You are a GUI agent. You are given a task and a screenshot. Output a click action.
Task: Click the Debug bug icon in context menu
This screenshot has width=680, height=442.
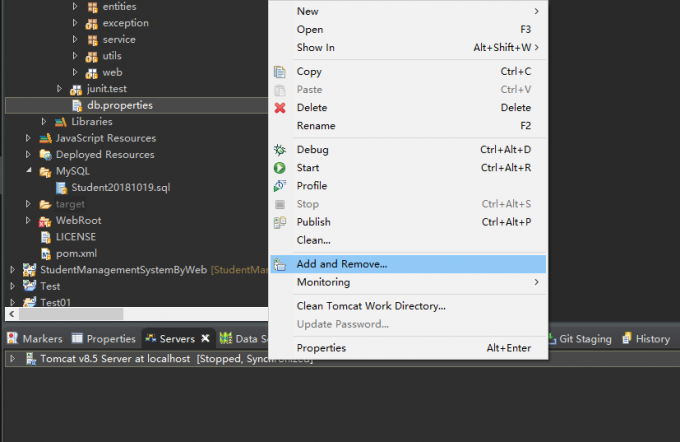click(280, 150)
